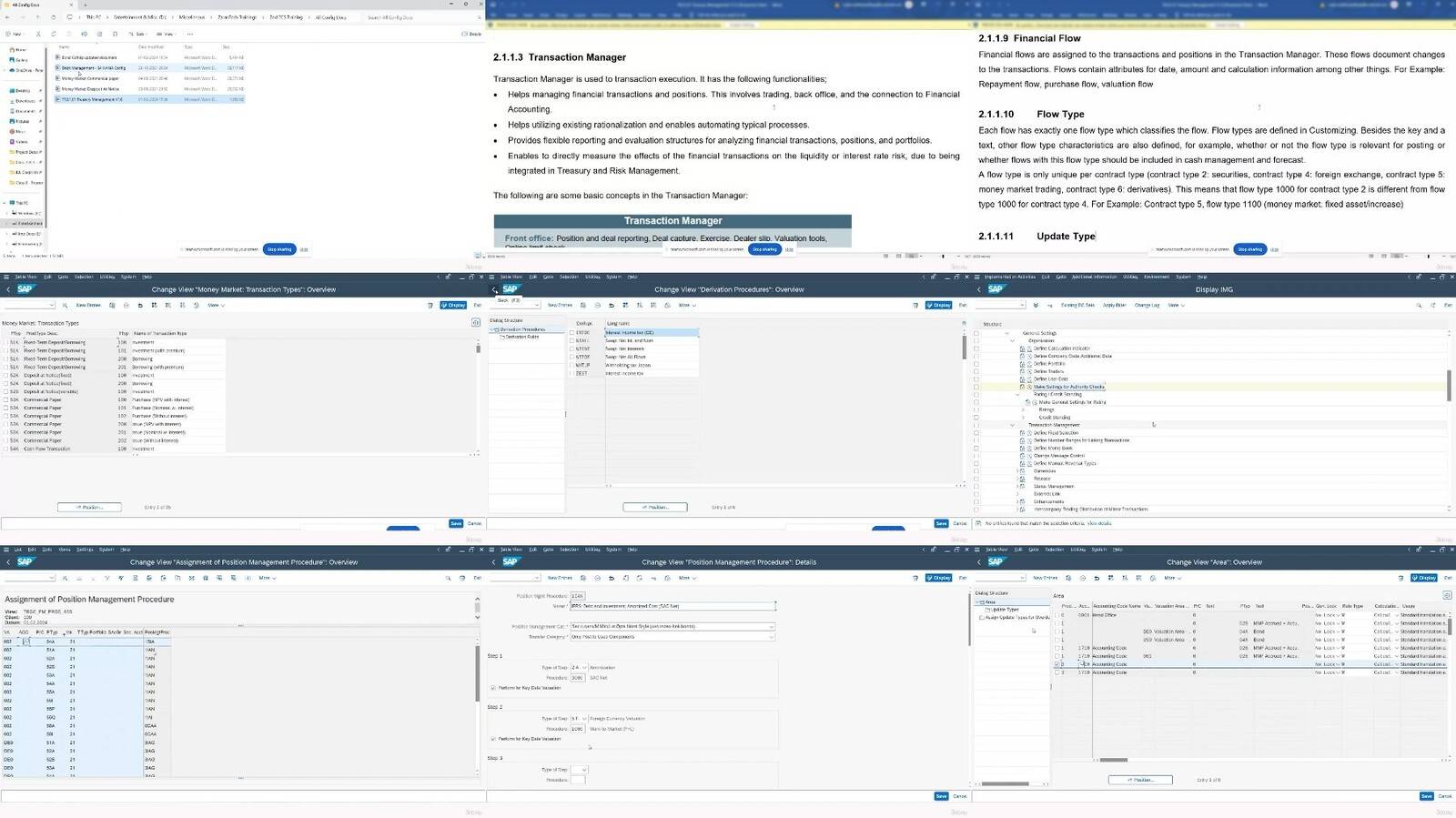1456x818 pixels.
Task: Go back from the Derivation Procedures window
Action: (x=494, y=289)
